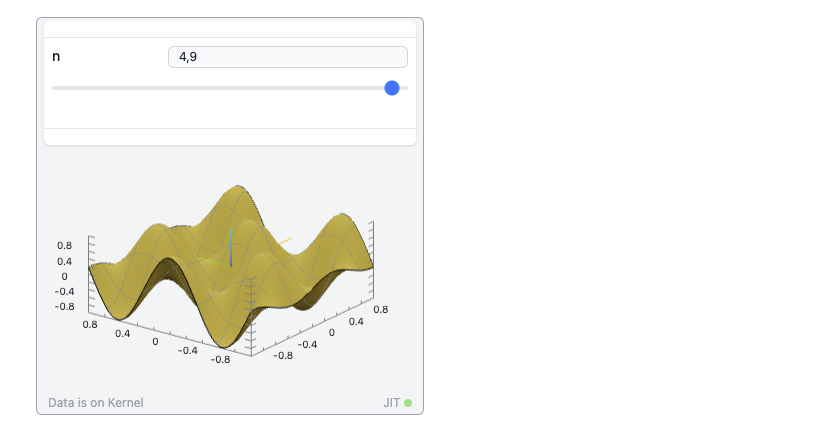Click the 0.8 tick on the right axis
Image resolution: width=839 pixels, height=435 pixels.
(380, 310)
